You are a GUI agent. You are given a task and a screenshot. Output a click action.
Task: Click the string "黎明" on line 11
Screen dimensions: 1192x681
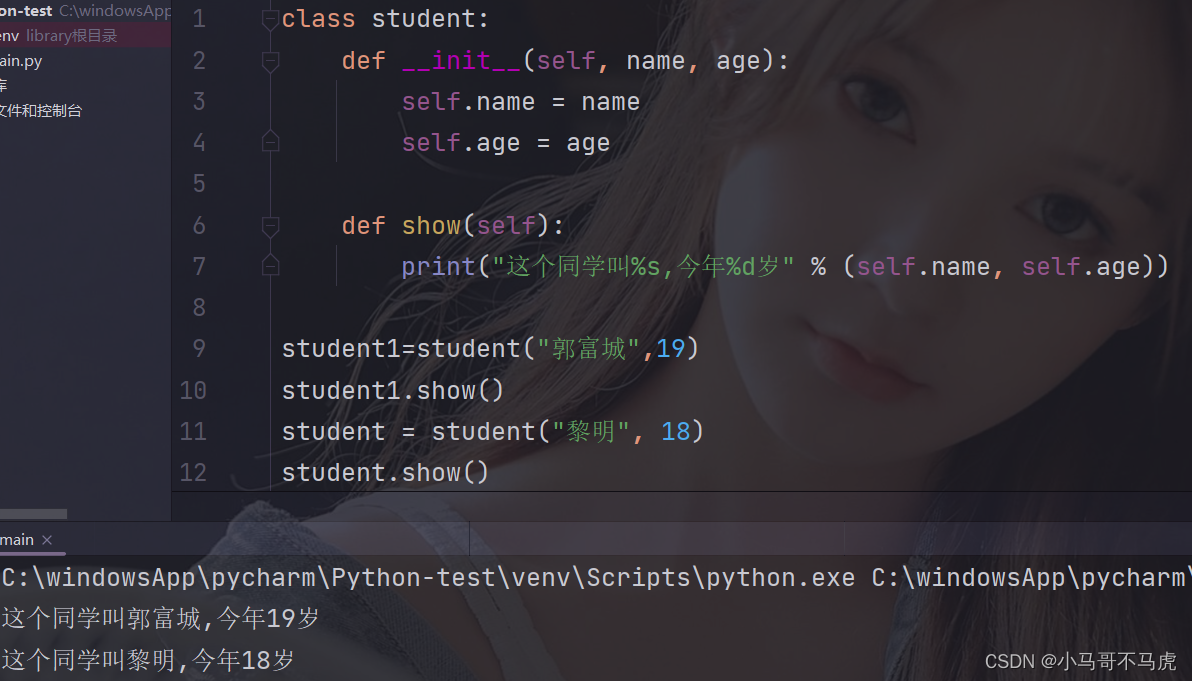tap(591, 432)
